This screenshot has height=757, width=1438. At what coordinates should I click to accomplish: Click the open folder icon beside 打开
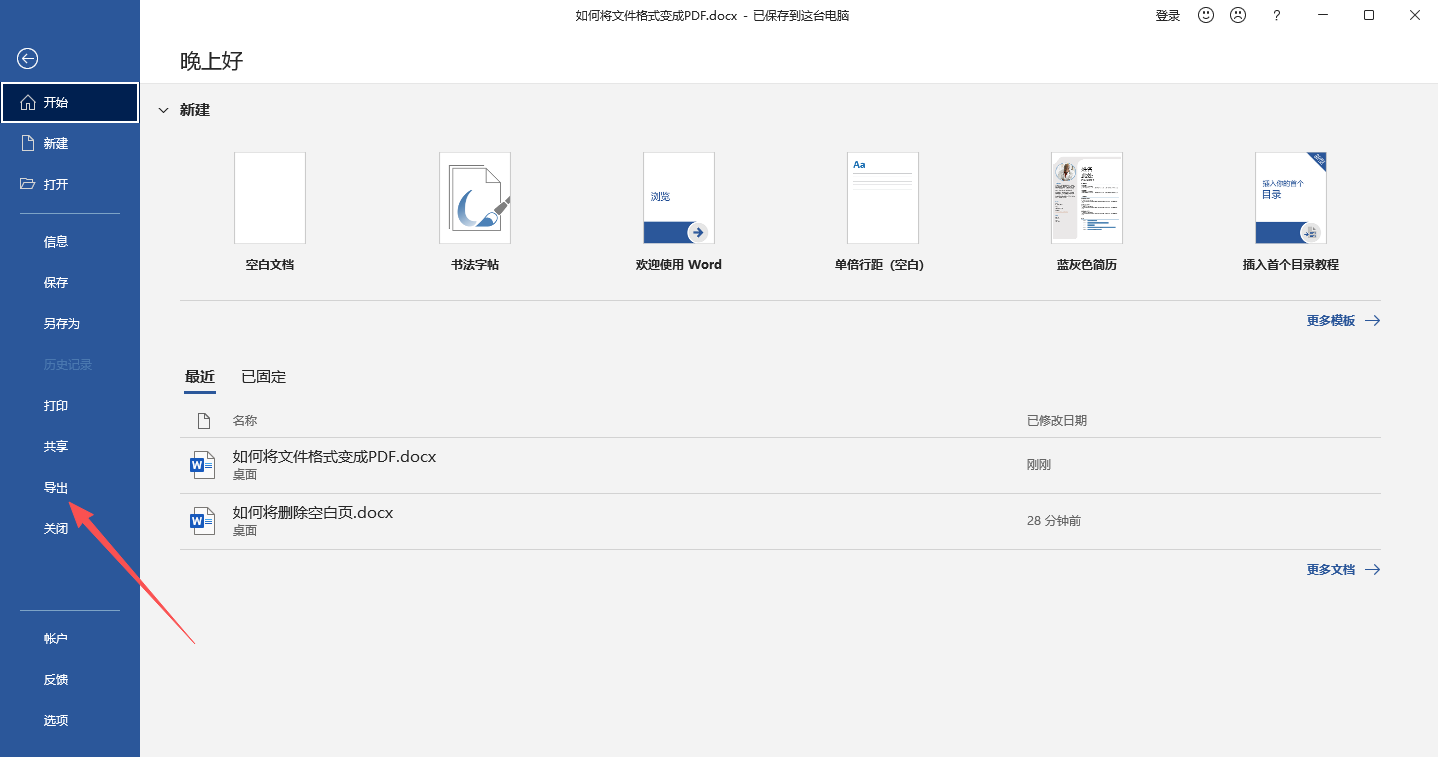[x=28, y=184]
